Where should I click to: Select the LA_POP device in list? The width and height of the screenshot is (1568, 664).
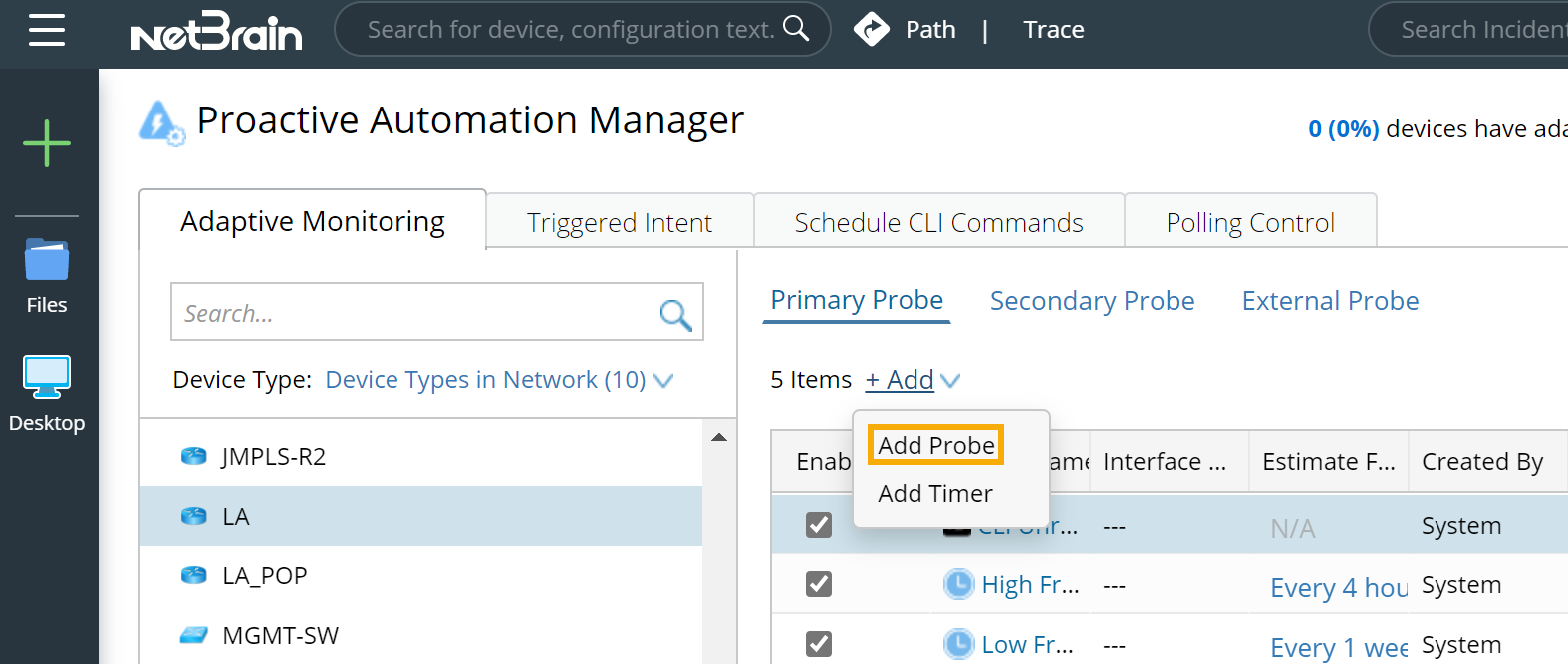265,576
